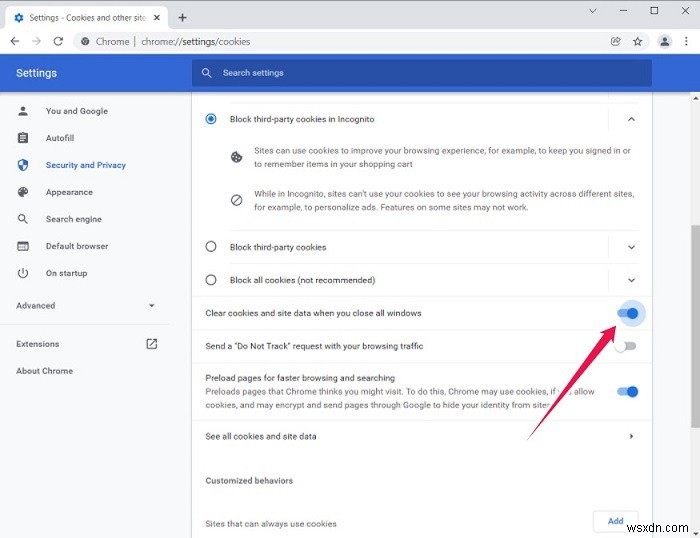The height and width of the screenshot is (538, 700).
Task: Open the Chrome three-dot menu
Action: [x=686, y=42]
